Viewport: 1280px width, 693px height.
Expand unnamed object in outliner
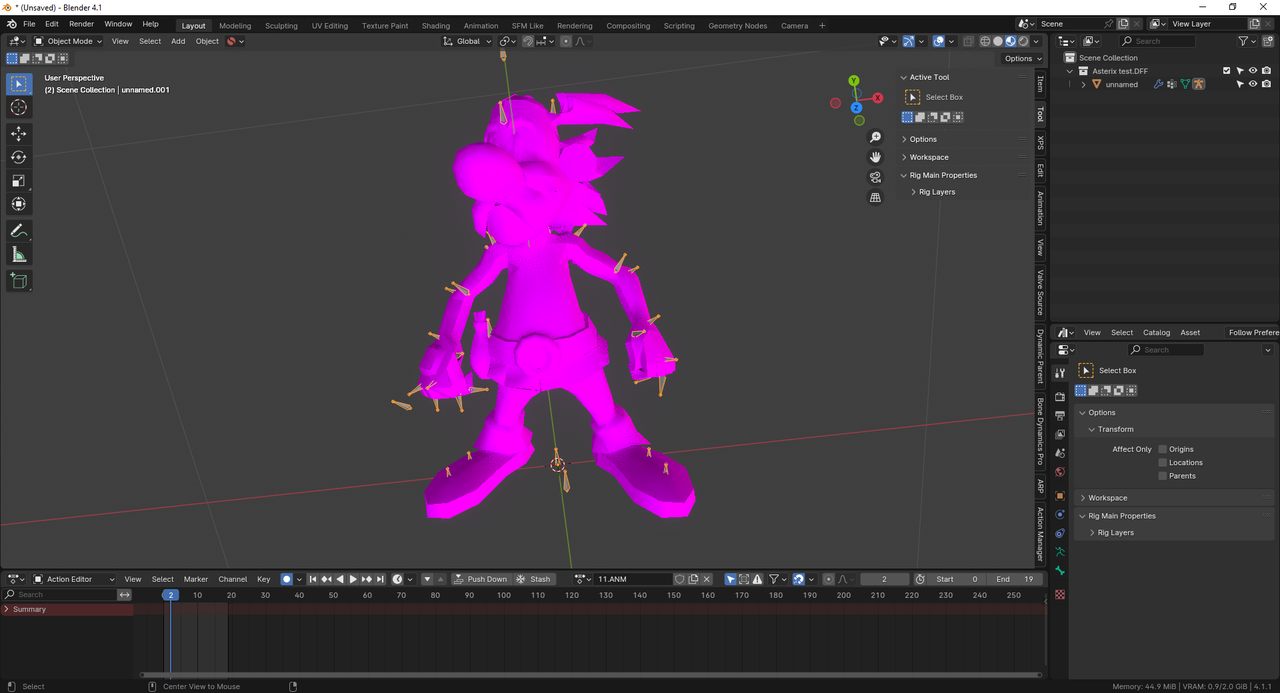1083,85
